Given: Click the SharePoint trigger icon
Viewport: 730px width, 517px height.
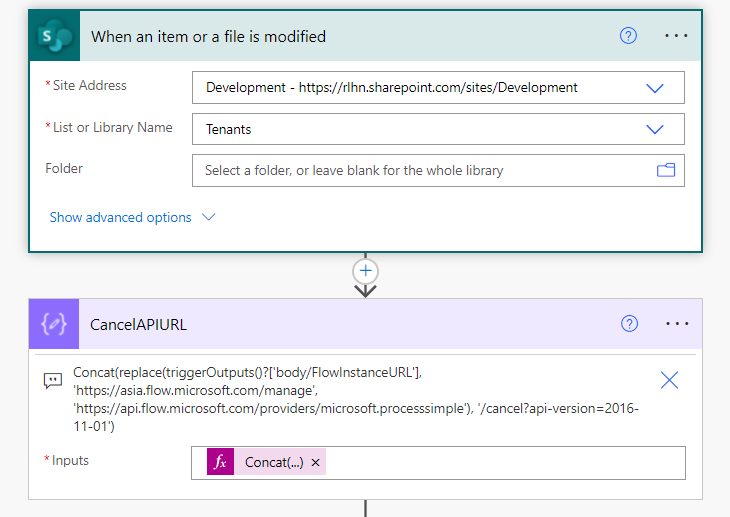Looking at the screenshot, I should point(53,36).
